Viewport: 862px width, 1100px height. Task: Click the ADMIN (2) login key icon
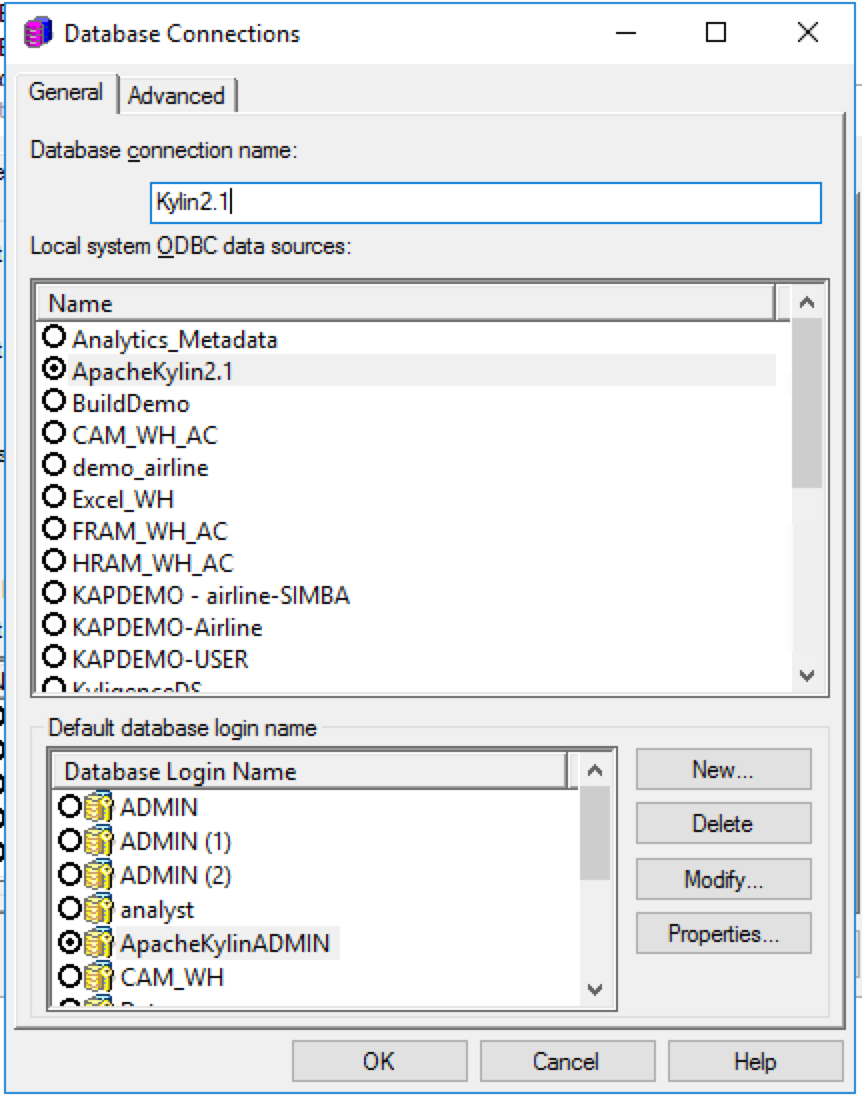point(100,875)
